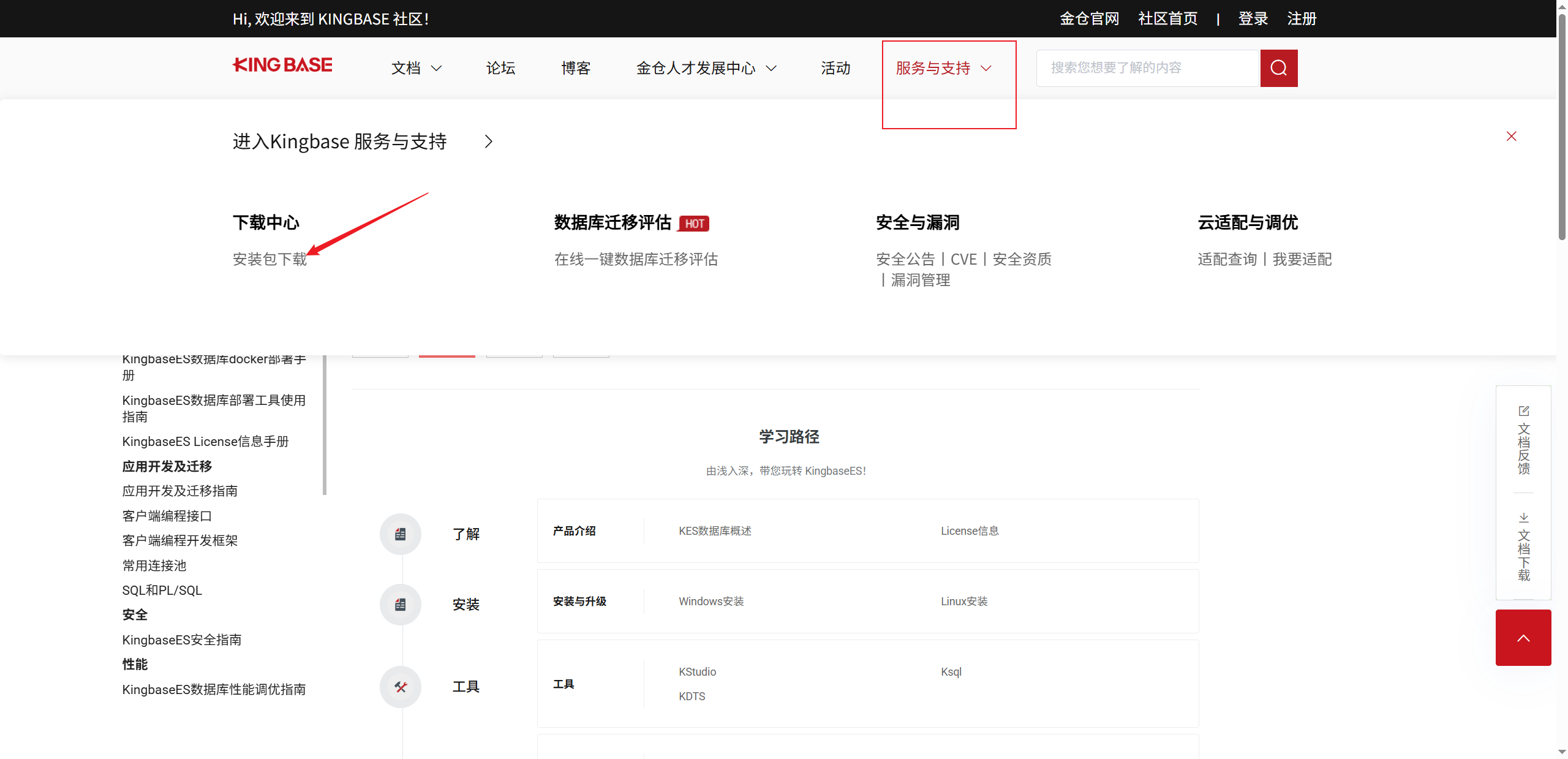
Task: Click the red search magnifier button
Action: [x=1278, y=68]
